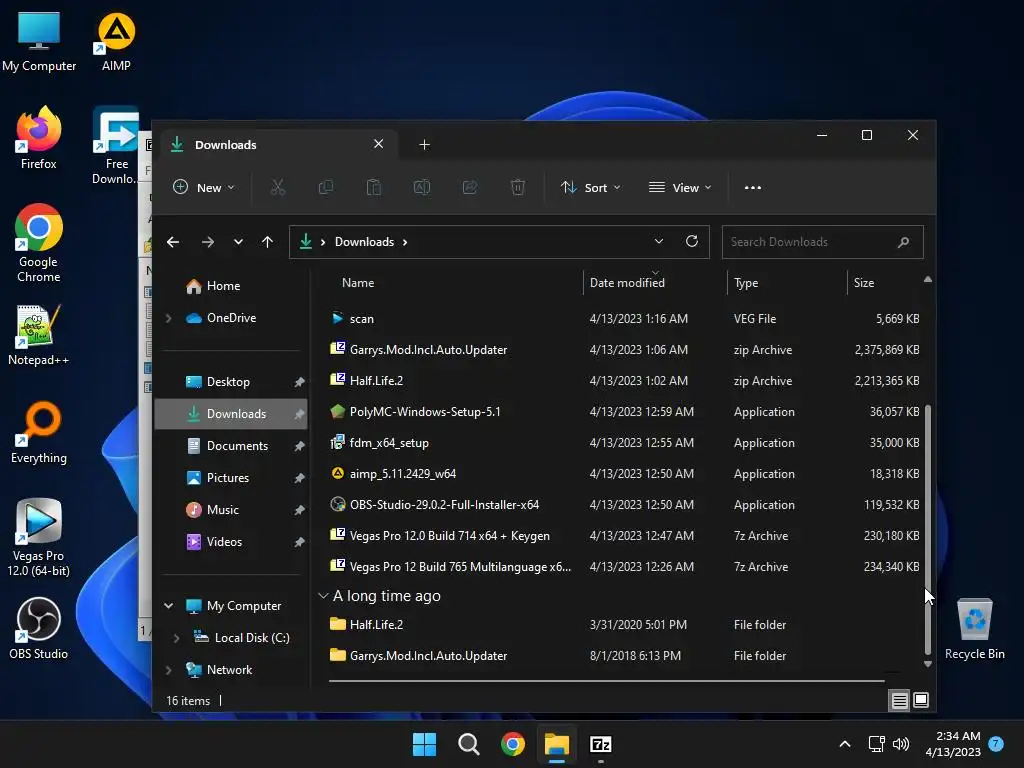Click in the Search Downloads field
The height and width of the screenshot is (768, 1024).
point(822,242)
